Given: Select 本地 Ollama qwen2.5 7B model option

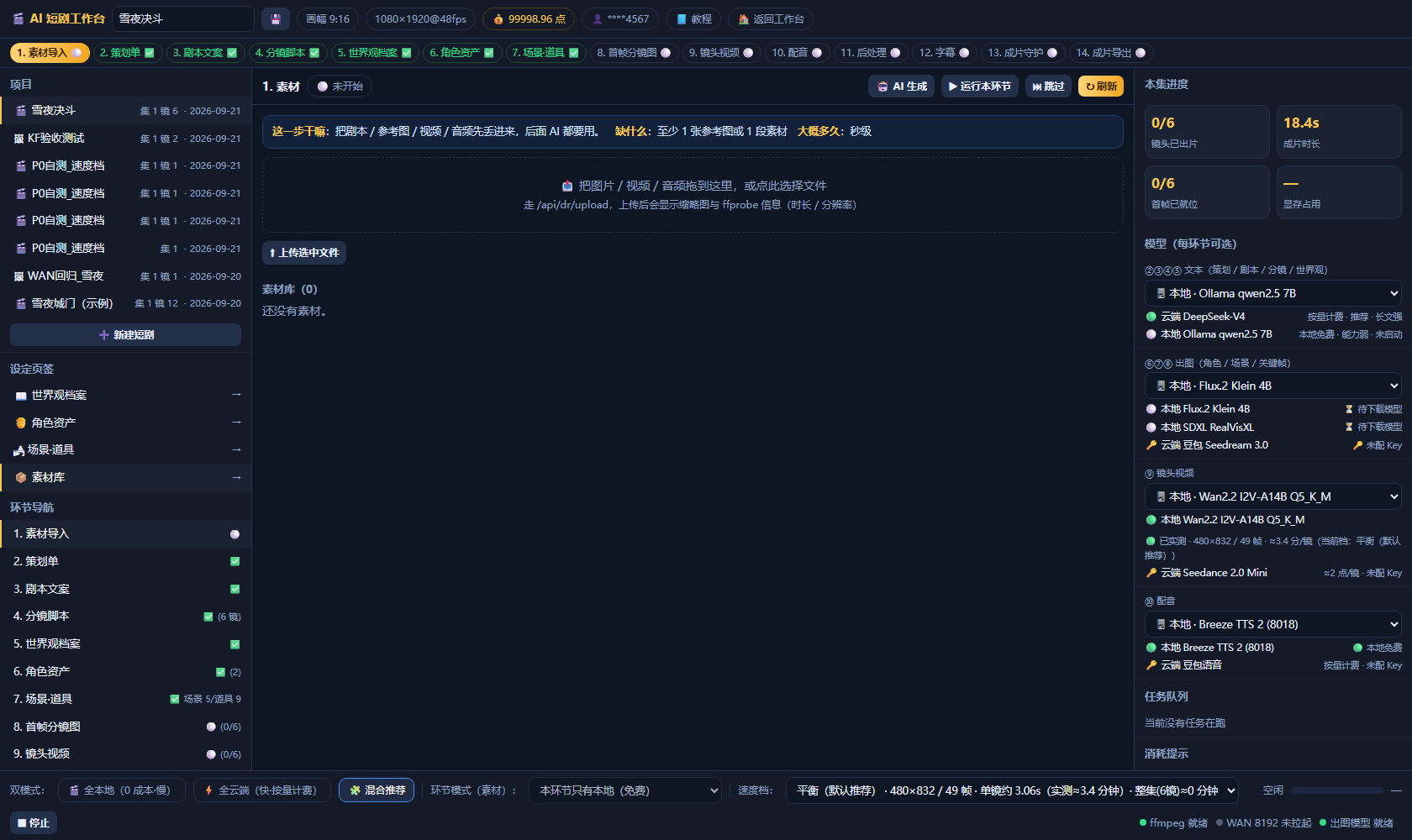Looking at the screenshot, I should tap(1273, 334).
